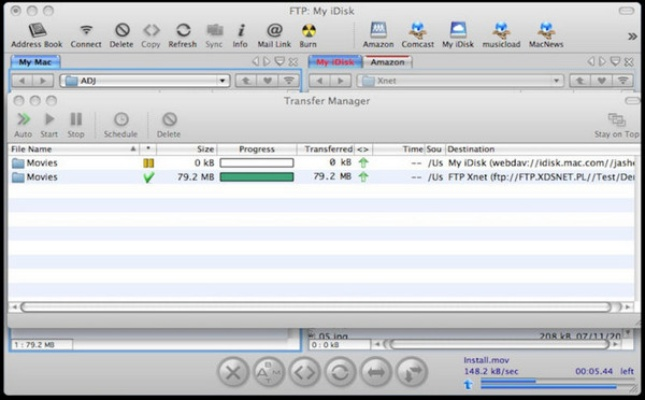645x400 pixels.
Task: Stop the transfer with the Stop button
Action: (x=76, y=124)
